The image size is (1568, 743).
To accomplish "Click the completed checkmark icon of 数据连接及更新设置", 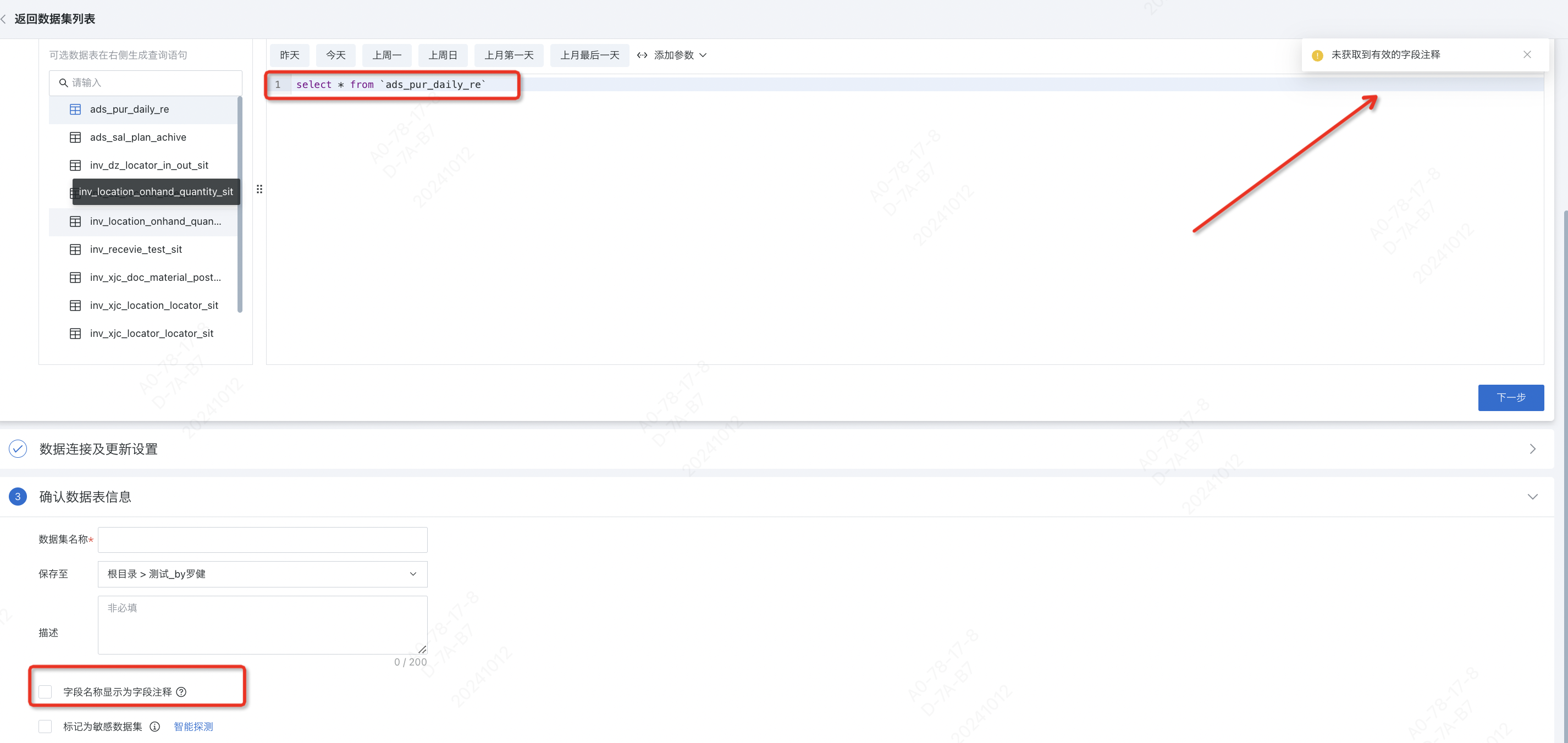I will point(18,449).
